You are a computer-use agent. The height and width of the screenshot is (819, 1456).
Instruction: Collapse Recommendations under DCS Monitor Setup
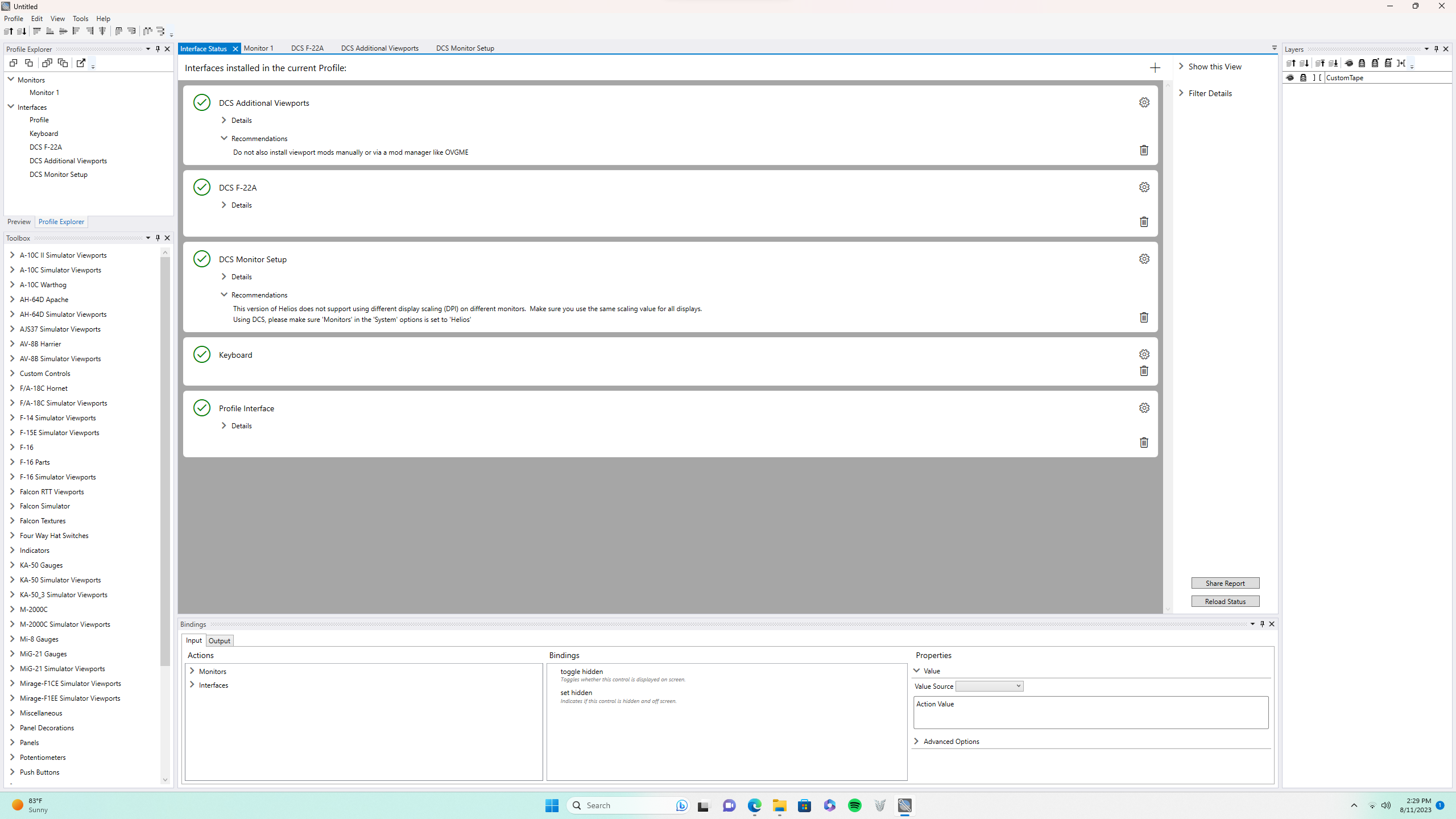pyautogui.click(x=224, y=295)
